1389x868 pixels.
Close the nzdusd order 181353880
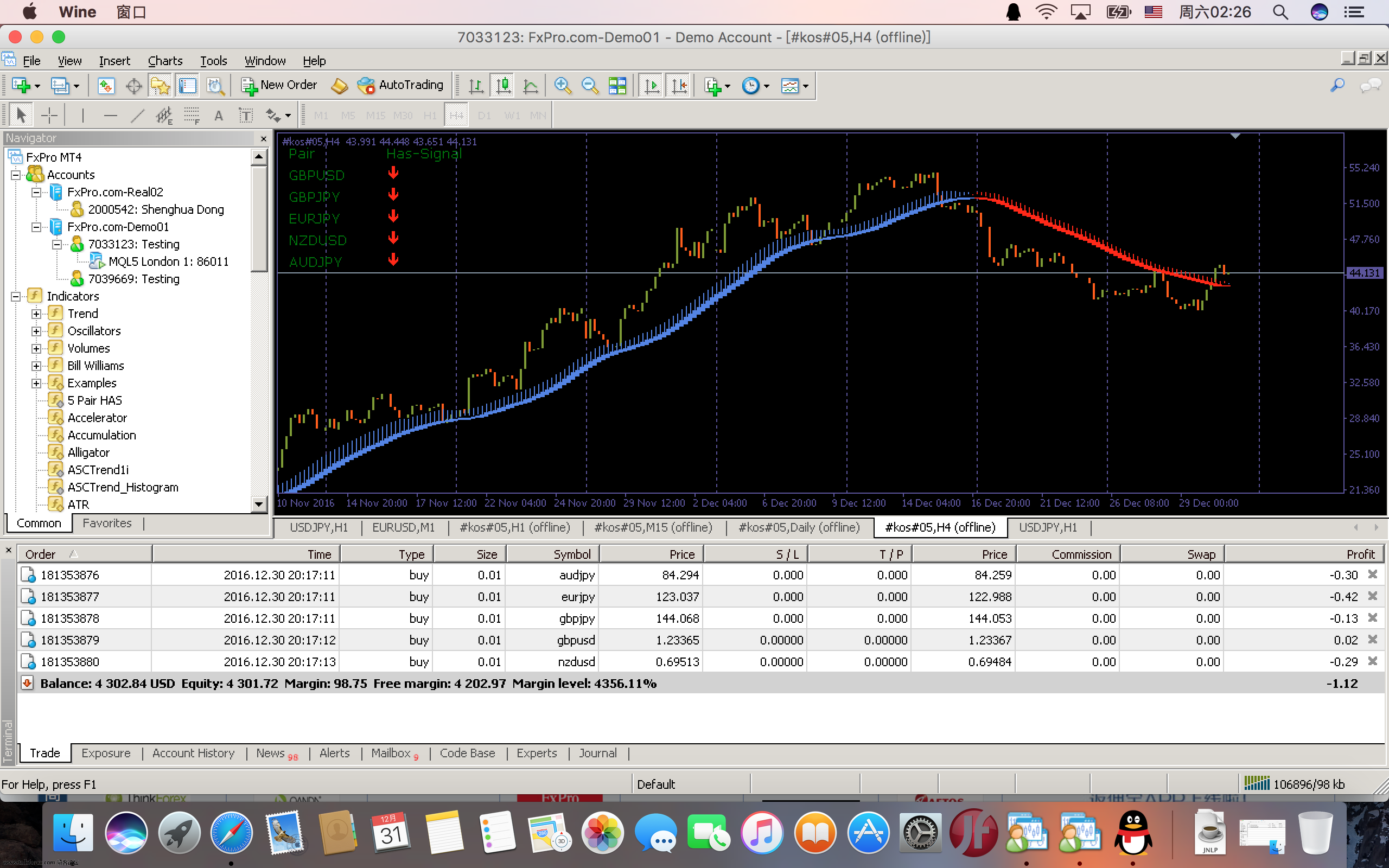pyautogui.click(x=1372, y=661)
